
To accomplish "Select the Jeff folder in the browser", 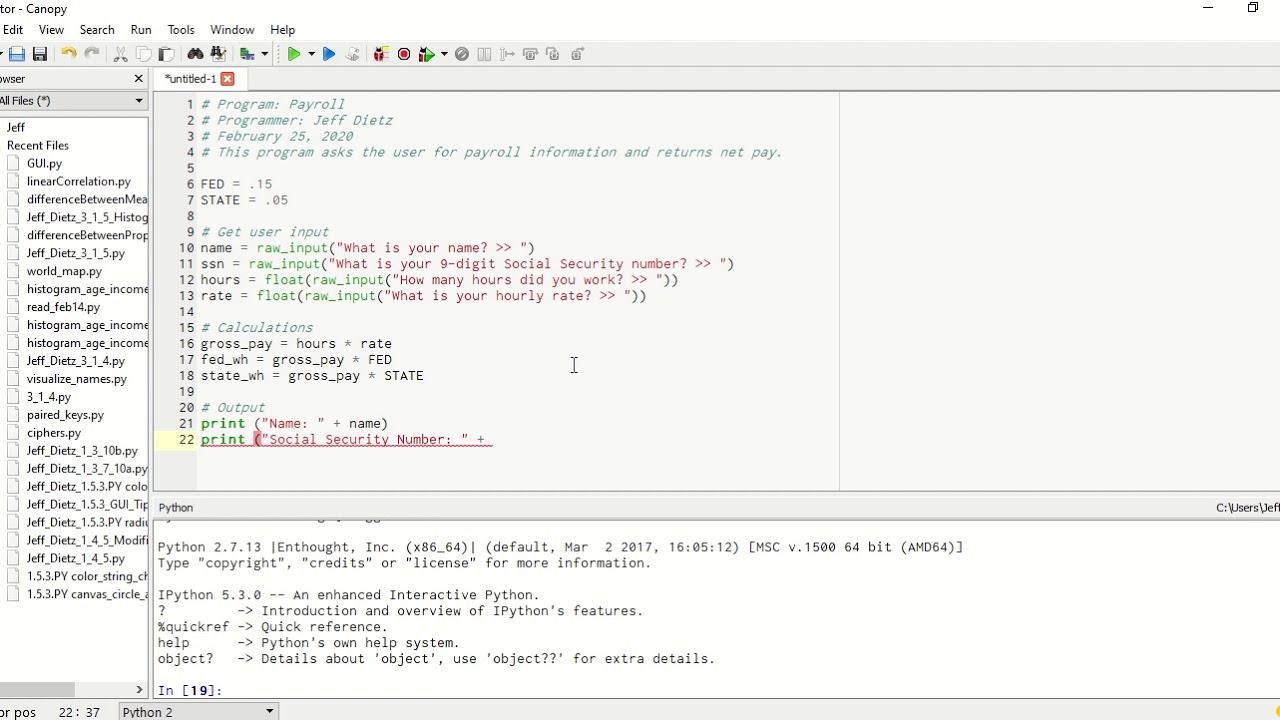I will (15, 127).
